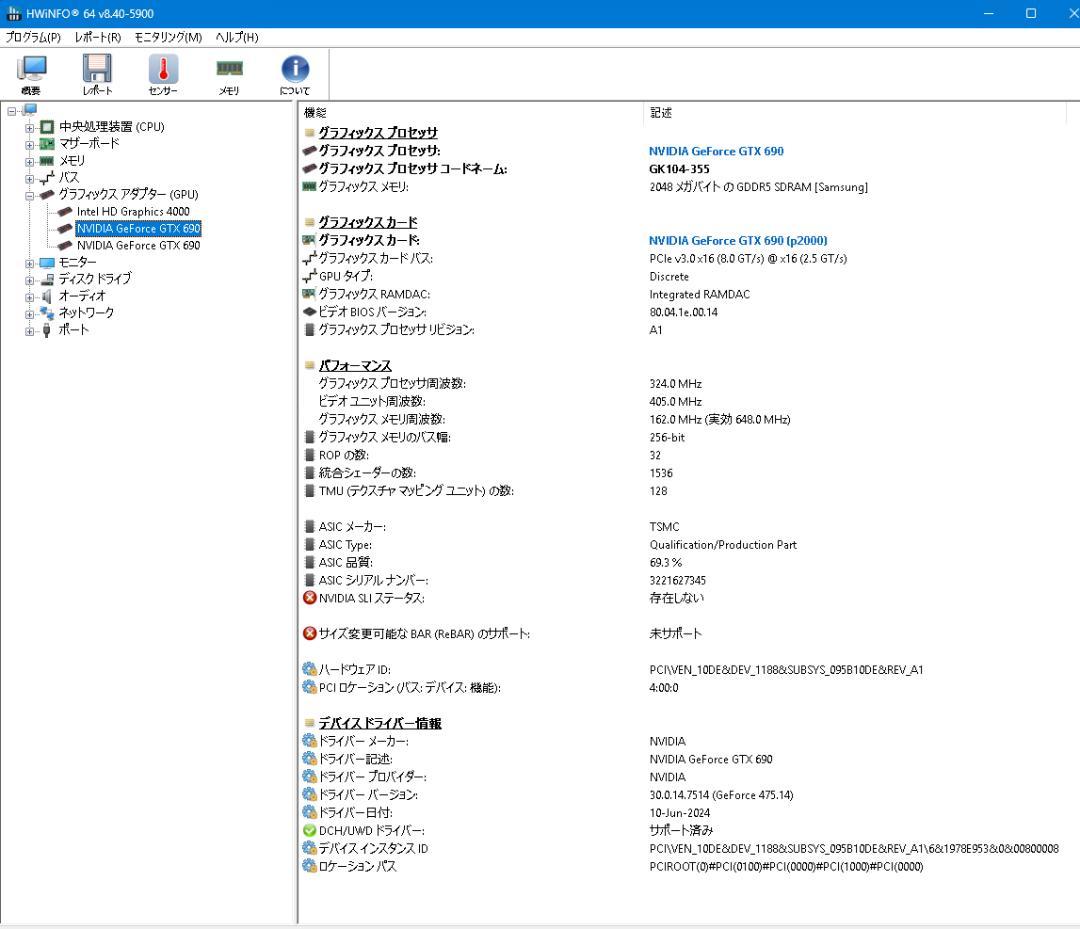This screenshot has height=929, width=1080.
Task: Click the GK104-355 codename value
Action: pyautogui.click(x=679, y=169)
